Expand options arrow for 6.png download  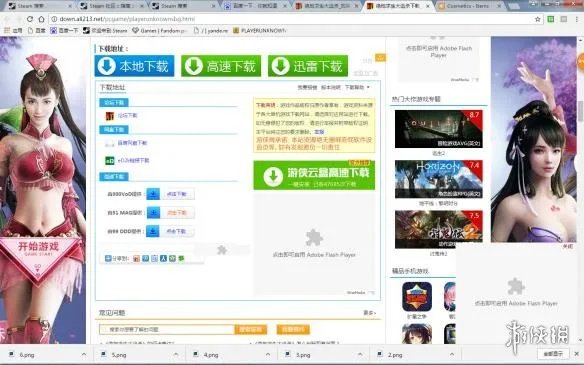pyautogui.click(x=83, y=355)
